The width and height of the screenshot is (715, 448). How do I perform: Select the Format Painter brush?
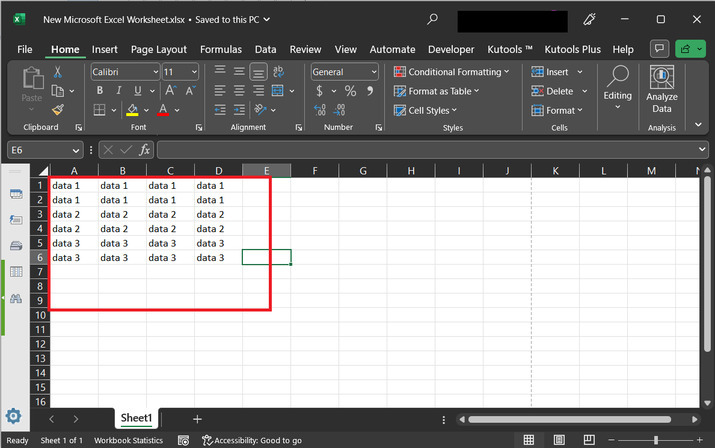point(58,109)
